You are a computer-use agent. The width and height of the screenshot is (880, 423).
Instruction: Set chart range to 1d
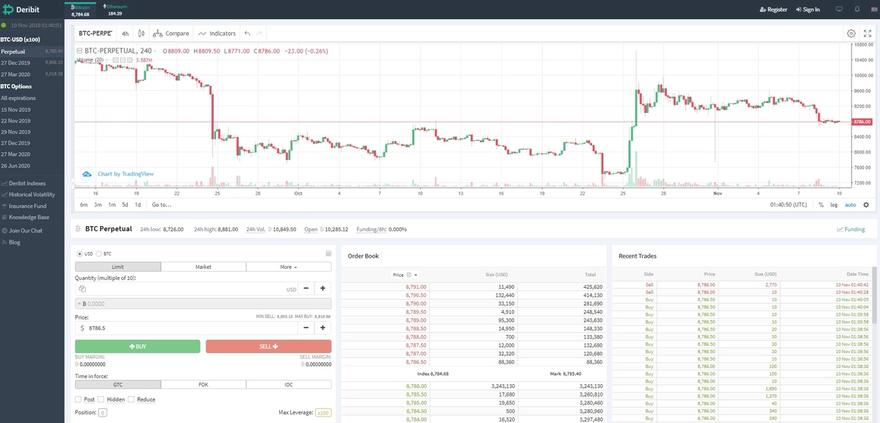pyautogui.click(x=138, y=205)
